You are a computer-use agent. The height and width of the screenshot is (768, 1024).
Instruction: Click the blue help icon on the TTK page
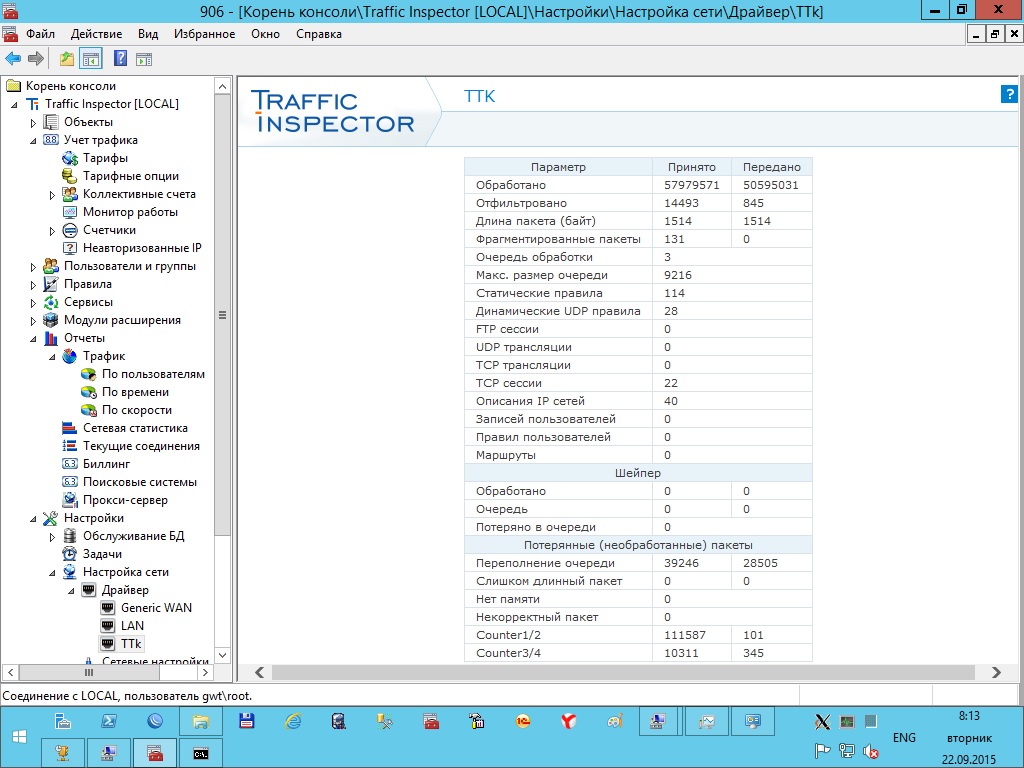1008,94
